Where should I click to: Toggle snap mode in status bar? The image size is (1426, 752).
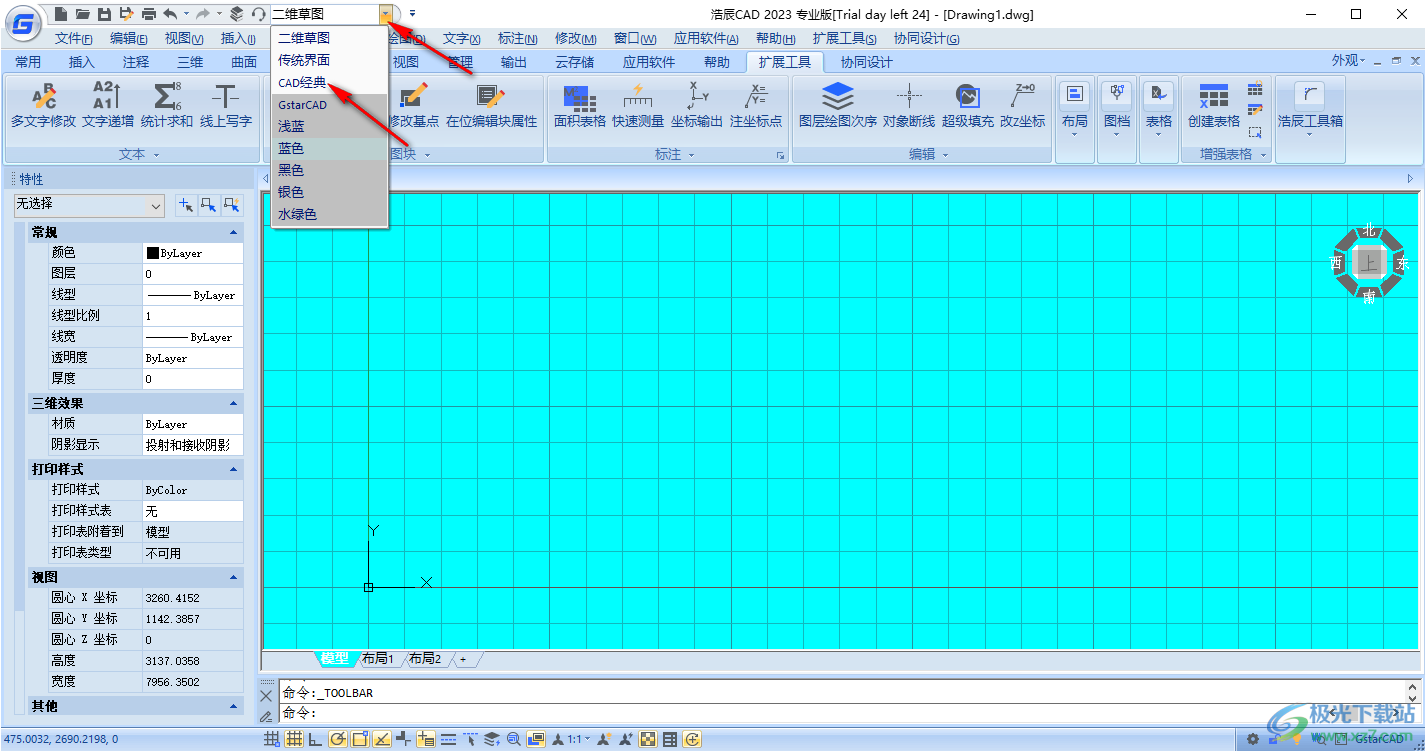[x=272, y=740]
